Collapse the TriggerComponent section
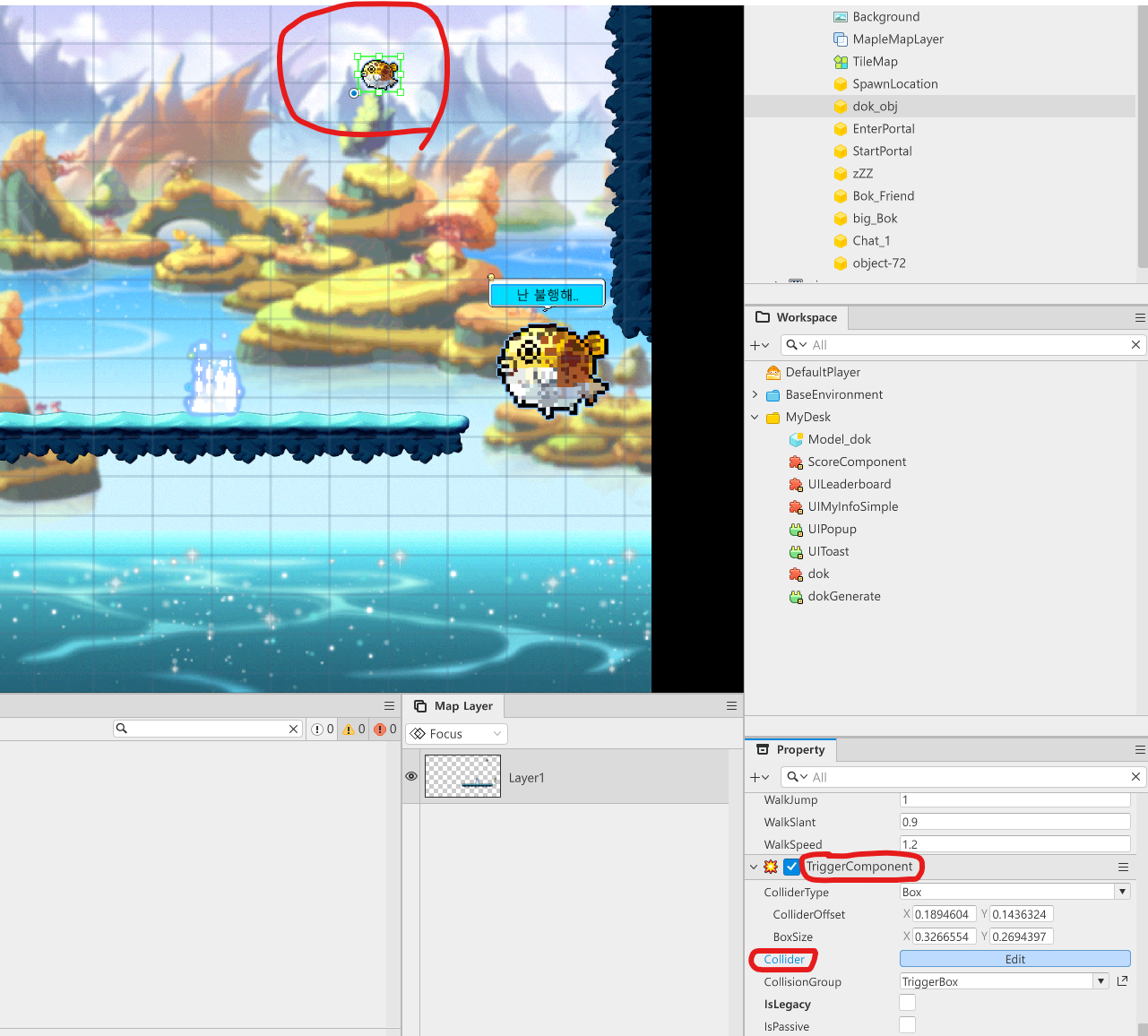 point(754,867)
